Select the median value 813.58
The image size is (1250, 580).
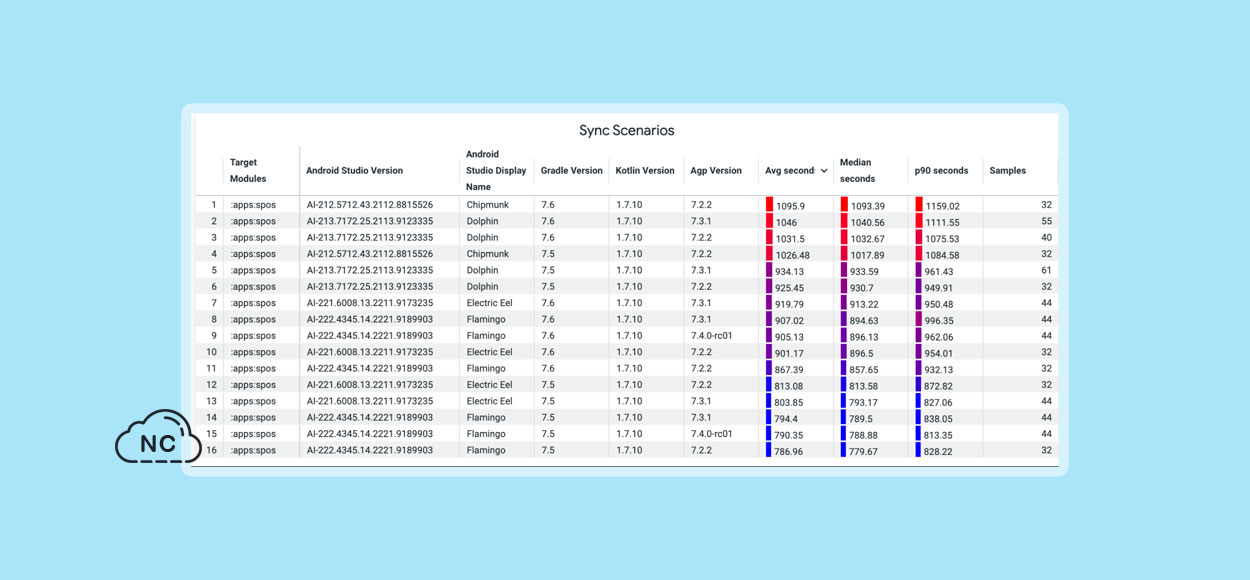tap(865, 386)
